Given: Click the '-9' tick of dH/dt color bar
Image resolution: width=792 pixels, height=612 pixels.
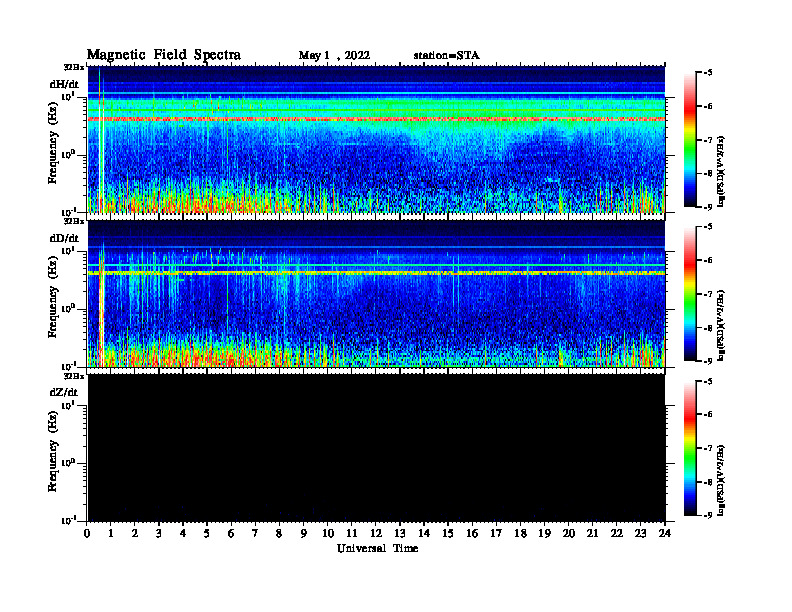Looking at the screenshot, I should point(708,207).
